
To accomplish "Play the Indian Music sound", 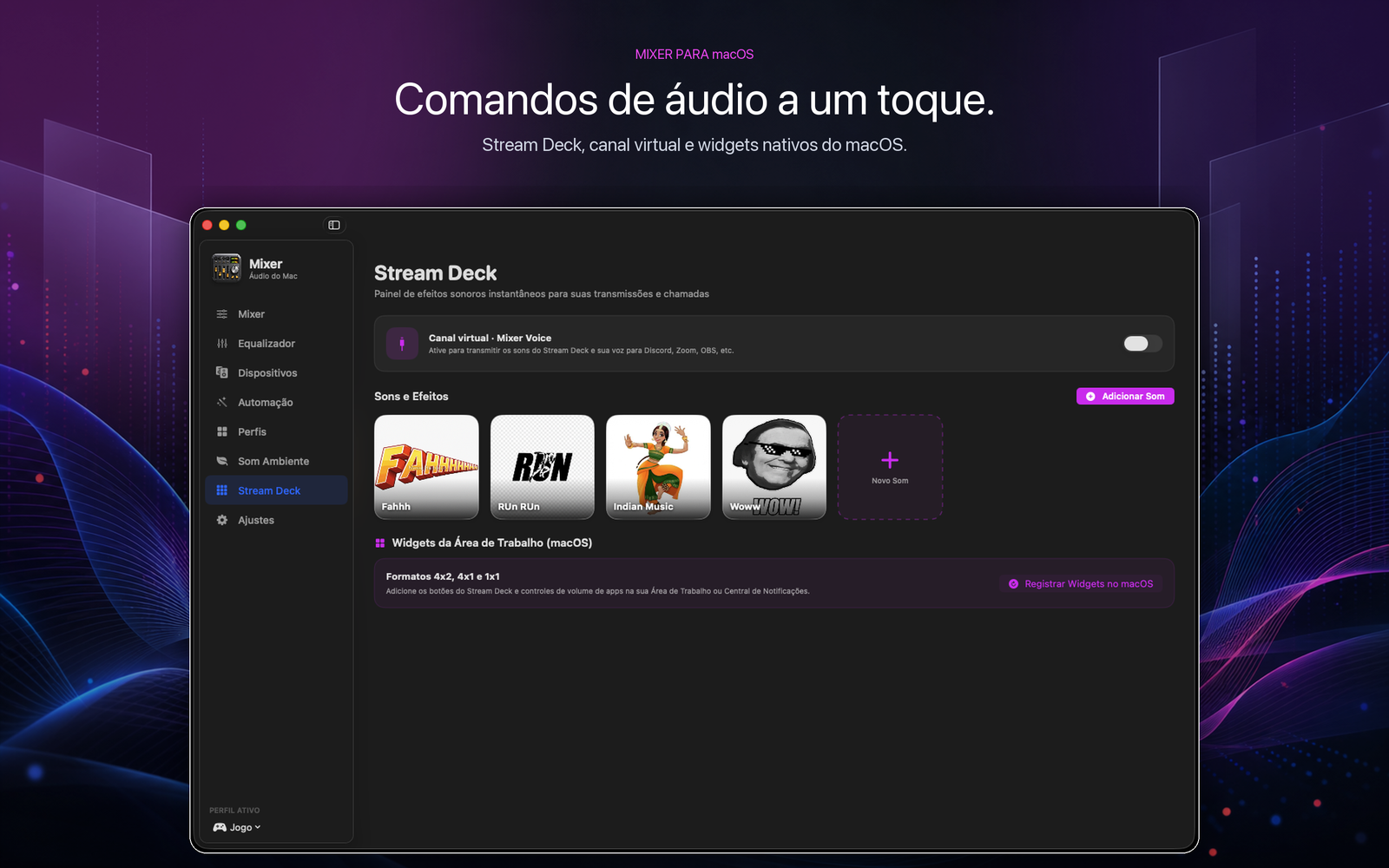I will point(658,467).
